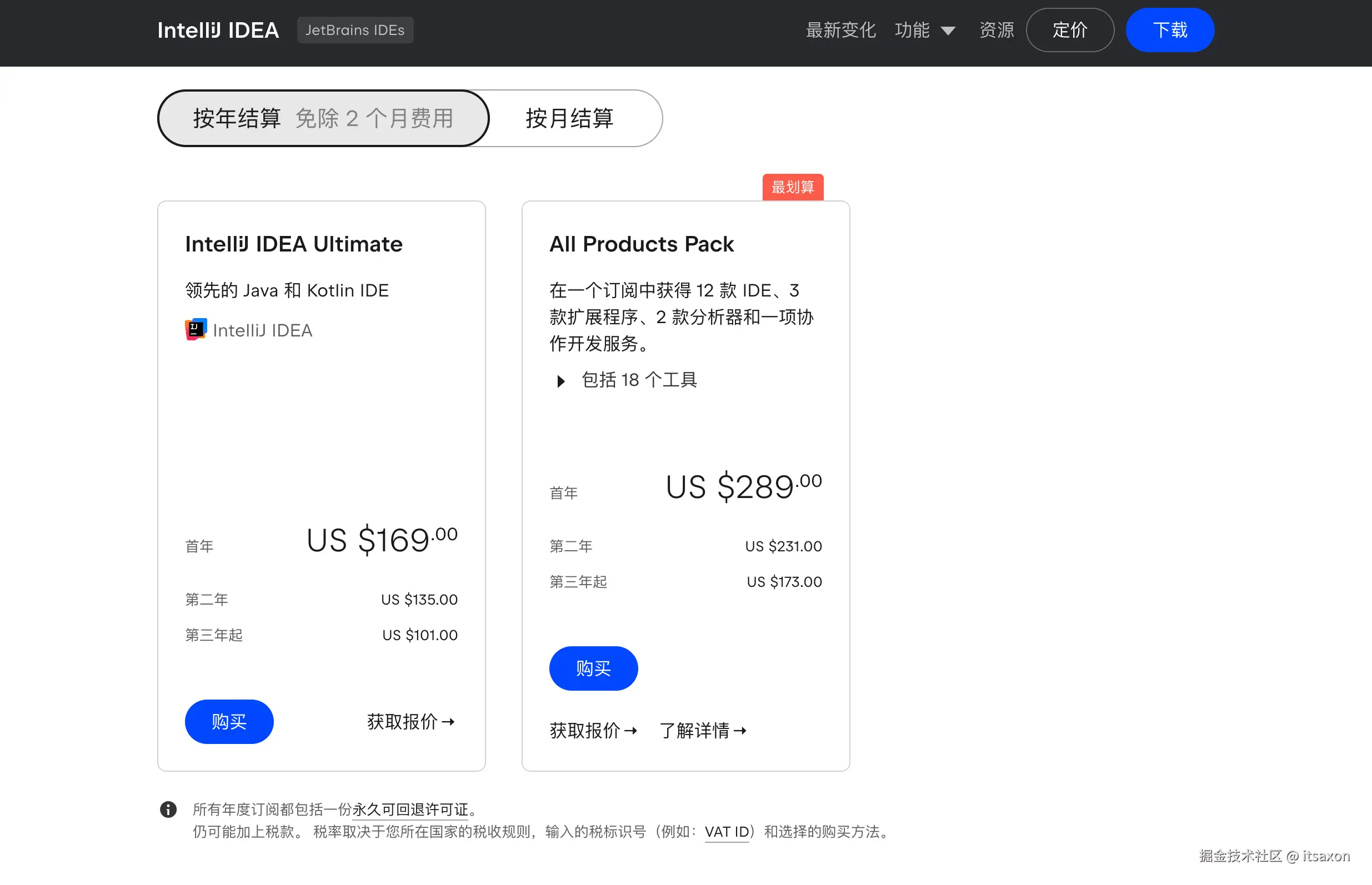The height and width of the screenshot is (885, 1372).
Task: Click the IntelliJ IDEA product logo icon
Action: click(x=196, y=330)
